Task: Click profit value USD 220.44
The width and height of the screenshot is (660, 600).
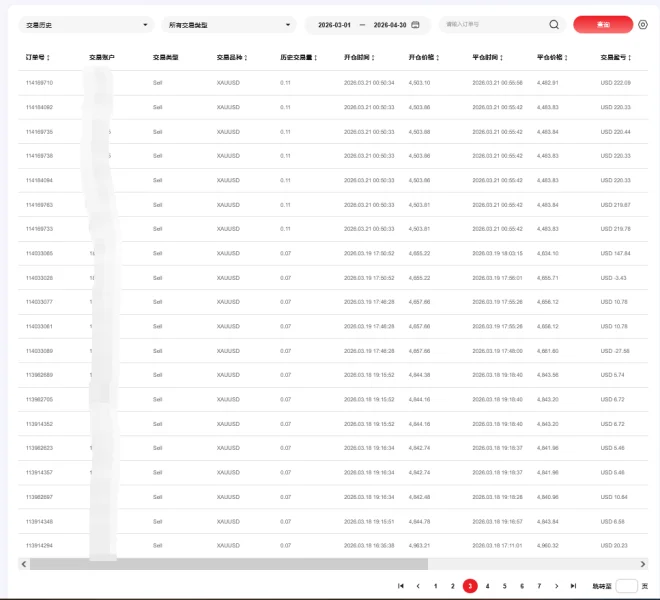Action: (x=615, y=132)
